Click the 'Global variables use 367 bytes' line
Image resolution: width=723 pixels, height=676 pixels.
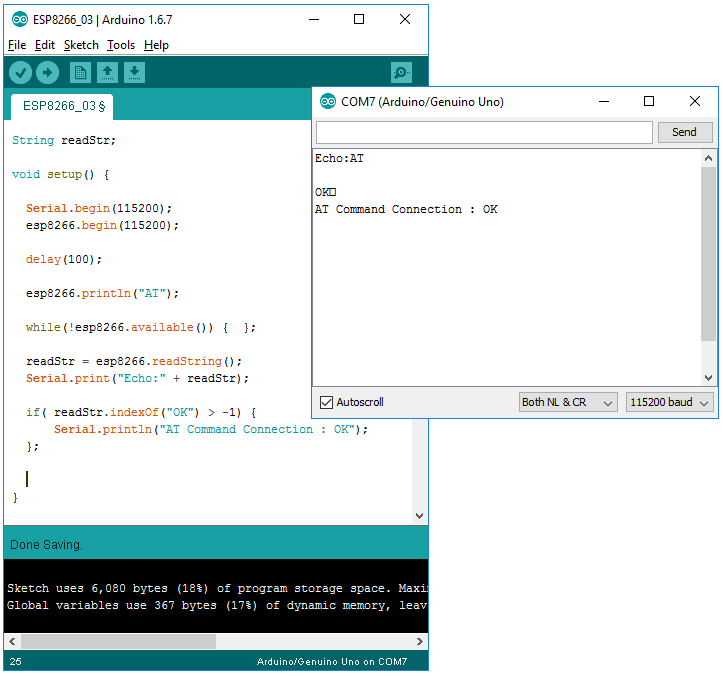(x=216, y=605)
